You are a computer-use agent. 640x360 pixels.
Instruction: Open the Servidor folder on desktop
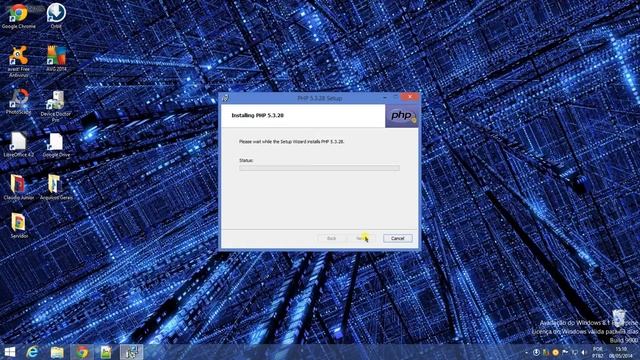(19, 225)
